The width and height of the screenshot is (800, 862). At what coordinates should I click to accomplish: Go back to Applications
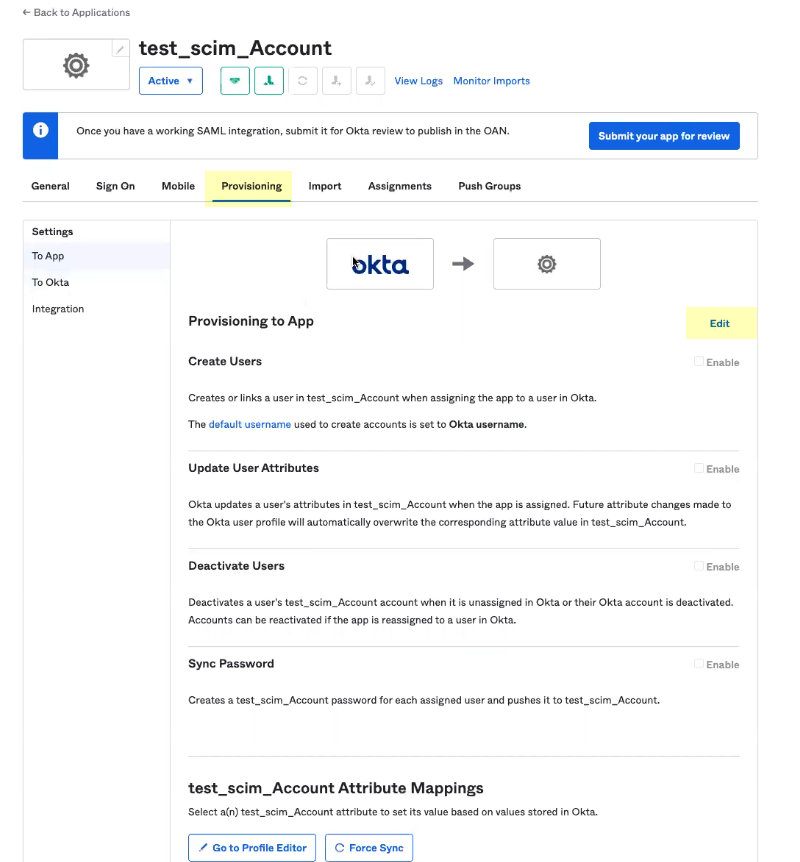[x=76, y=12]
